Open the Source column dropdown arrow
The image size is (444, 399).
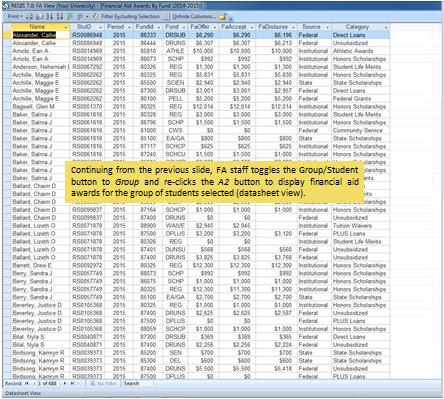coord(327,27)
